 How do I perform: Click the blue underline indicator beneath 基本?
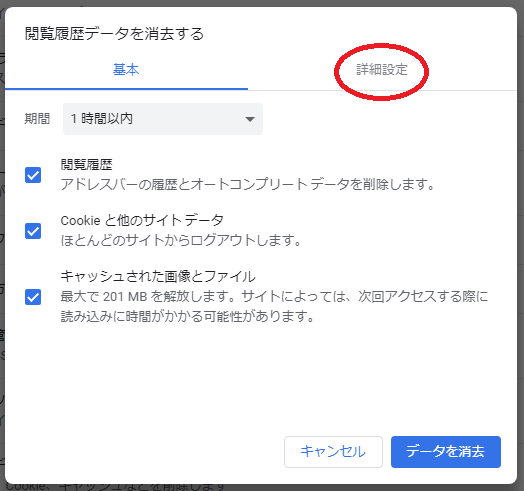tap(126, 89)
